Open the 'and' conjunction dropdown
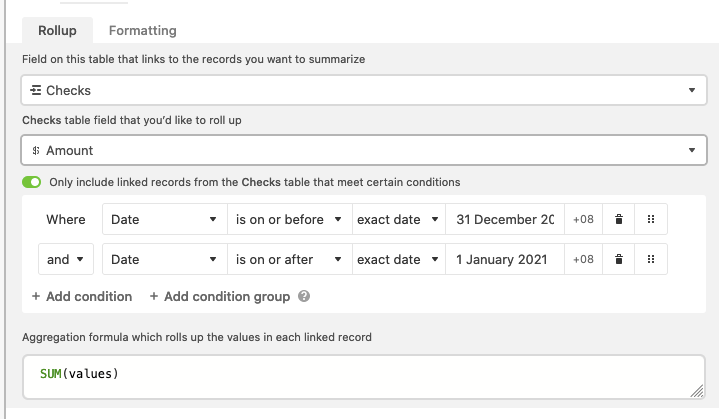This screenshot has height=419, width=719. point(66,259)
